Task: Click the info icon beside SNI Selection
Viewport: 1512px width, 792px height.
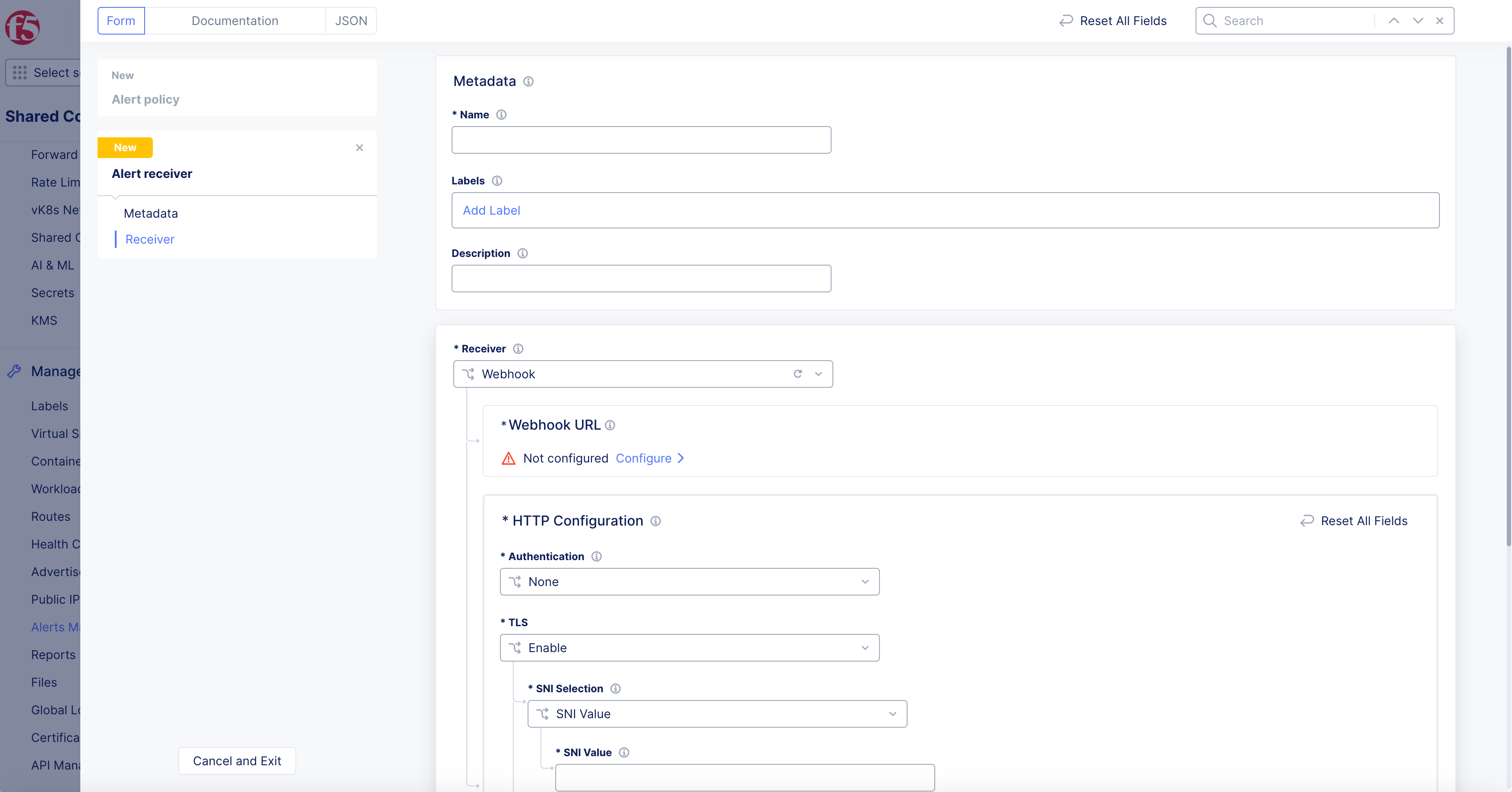Action: coord(615,689)
